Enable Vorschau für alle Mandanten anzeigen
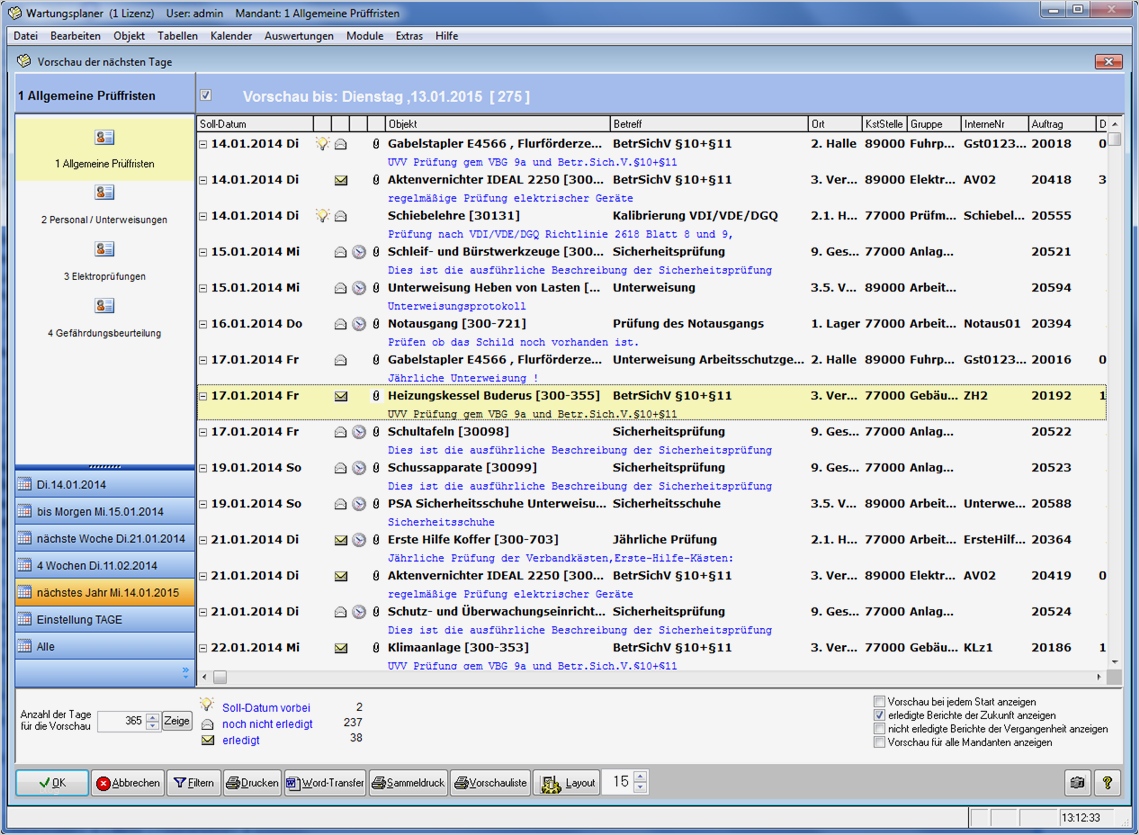 (877, 740)
